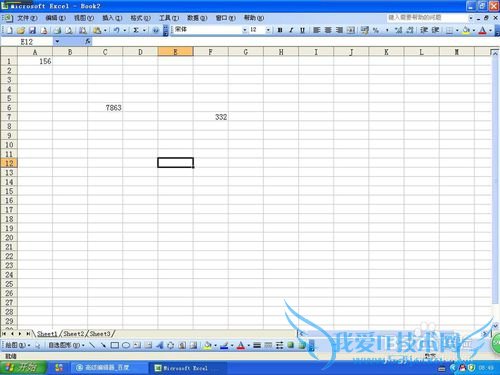The image size is (500, 375).
Task: Select cell A1 containing 156
Action: tap(35, 61)
